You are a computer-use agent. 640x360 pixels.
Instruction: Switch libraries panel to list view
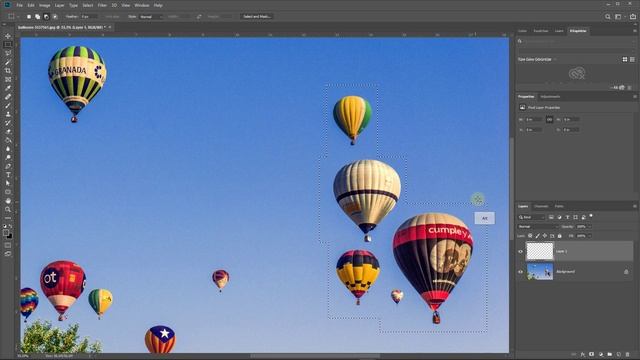point(632,59)
